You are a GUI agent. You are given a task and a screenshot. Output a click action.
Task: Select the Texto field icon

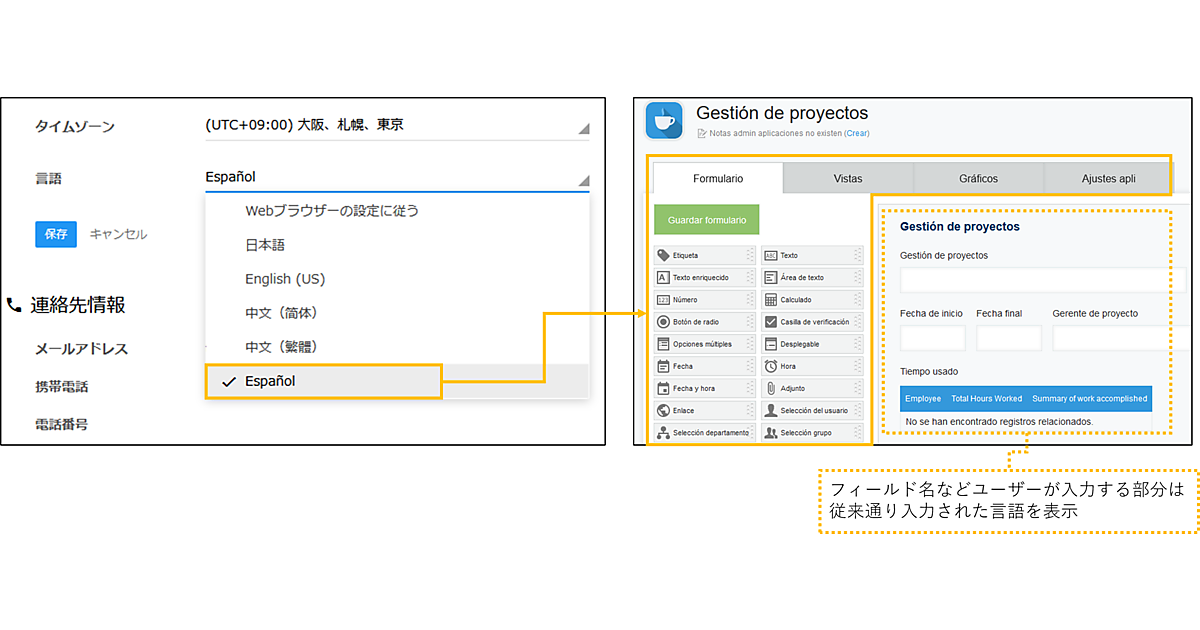771,255
